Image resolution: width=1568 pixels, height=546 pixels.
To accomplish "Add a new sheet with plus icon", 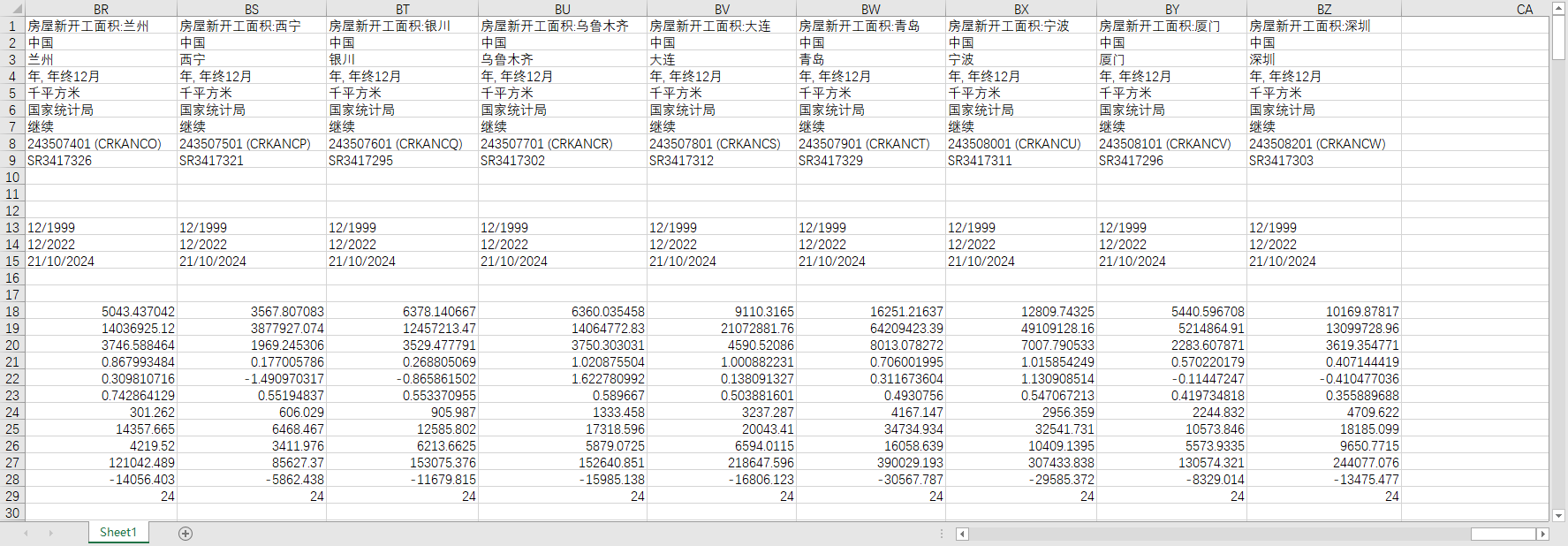I will pyautogui.click(x=186, y=533).
